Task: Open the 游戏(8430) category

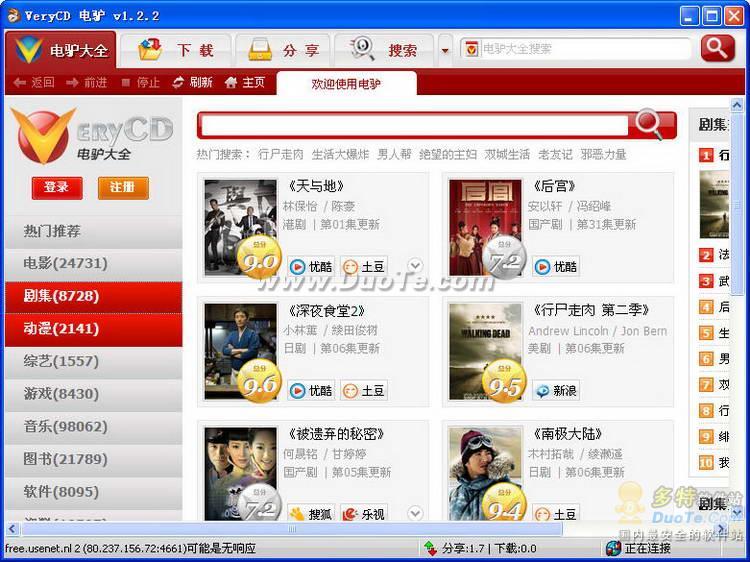Action: (94, 394)
